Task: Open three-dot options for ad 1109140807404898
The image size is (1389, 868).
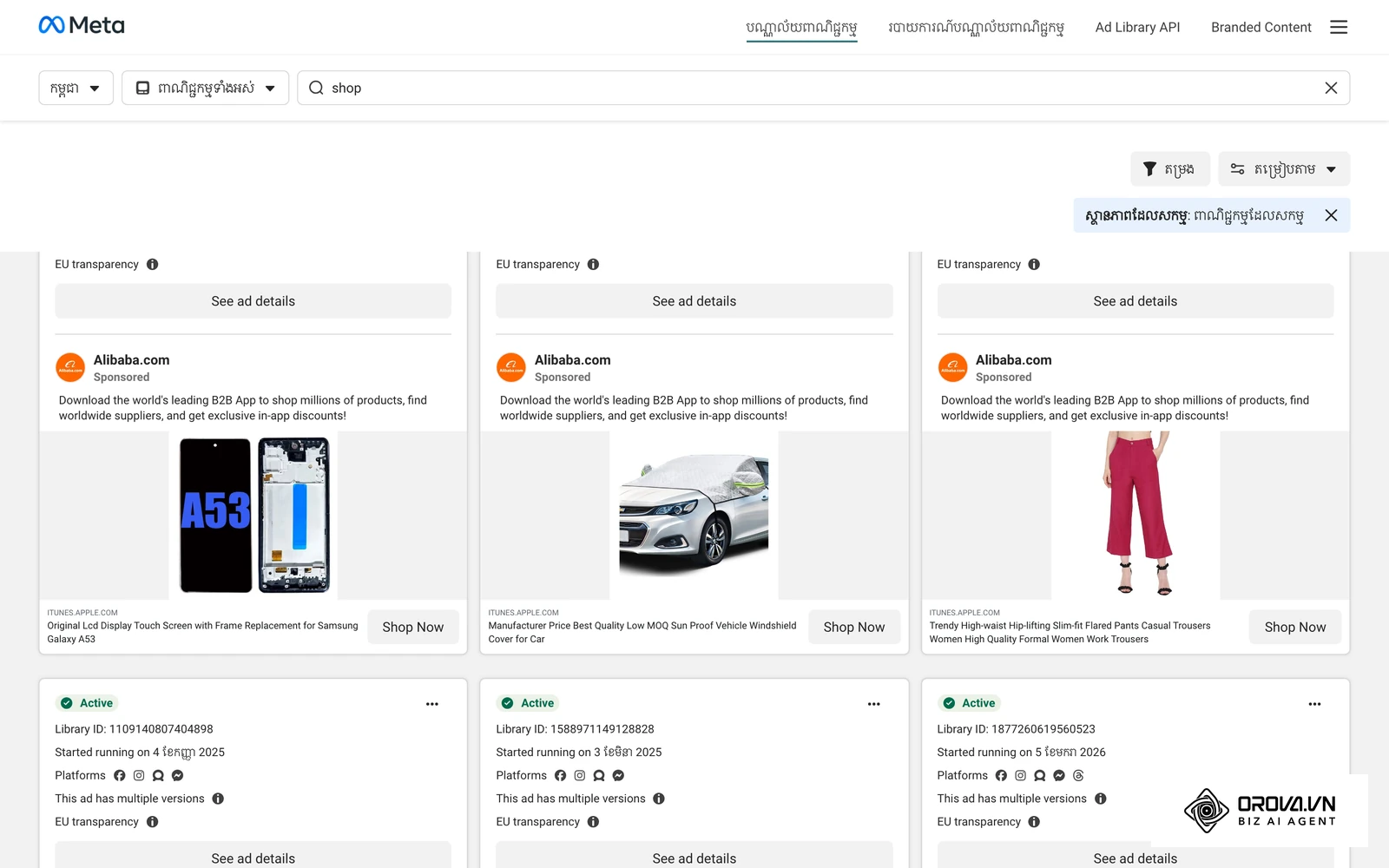Action: click(432, 704)
